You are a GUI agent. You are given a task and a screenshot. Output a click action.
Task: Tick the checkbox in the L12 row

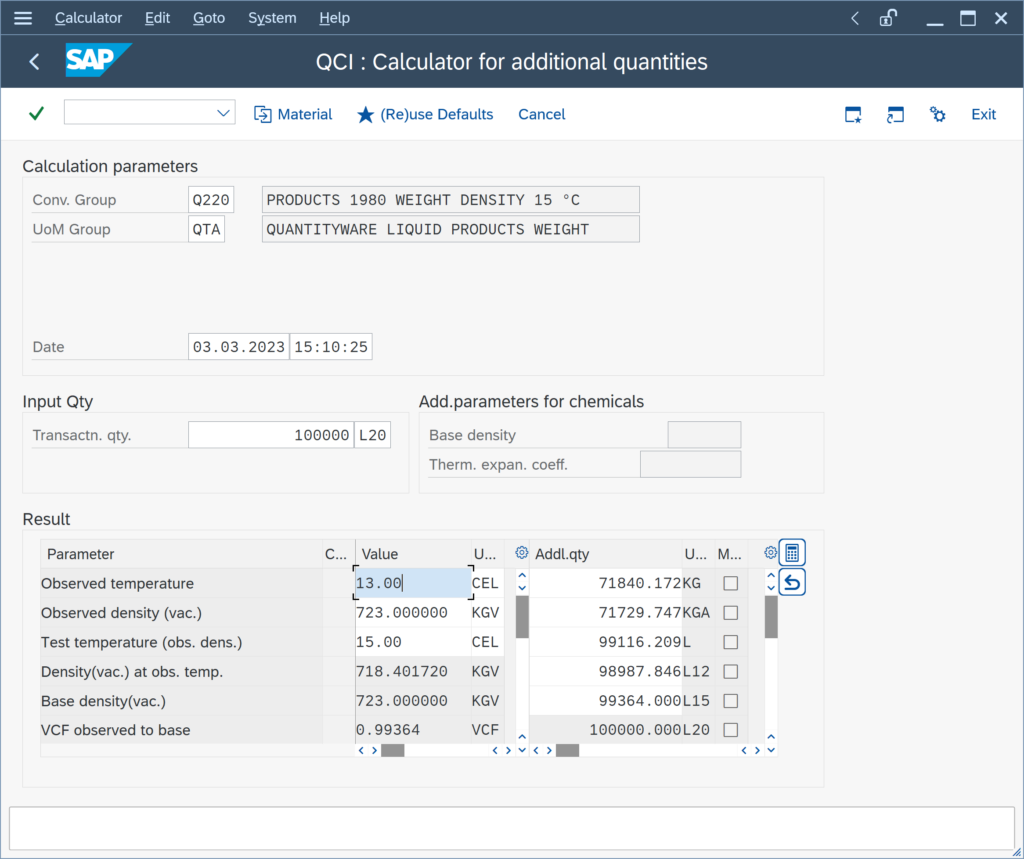pos(730,671)
